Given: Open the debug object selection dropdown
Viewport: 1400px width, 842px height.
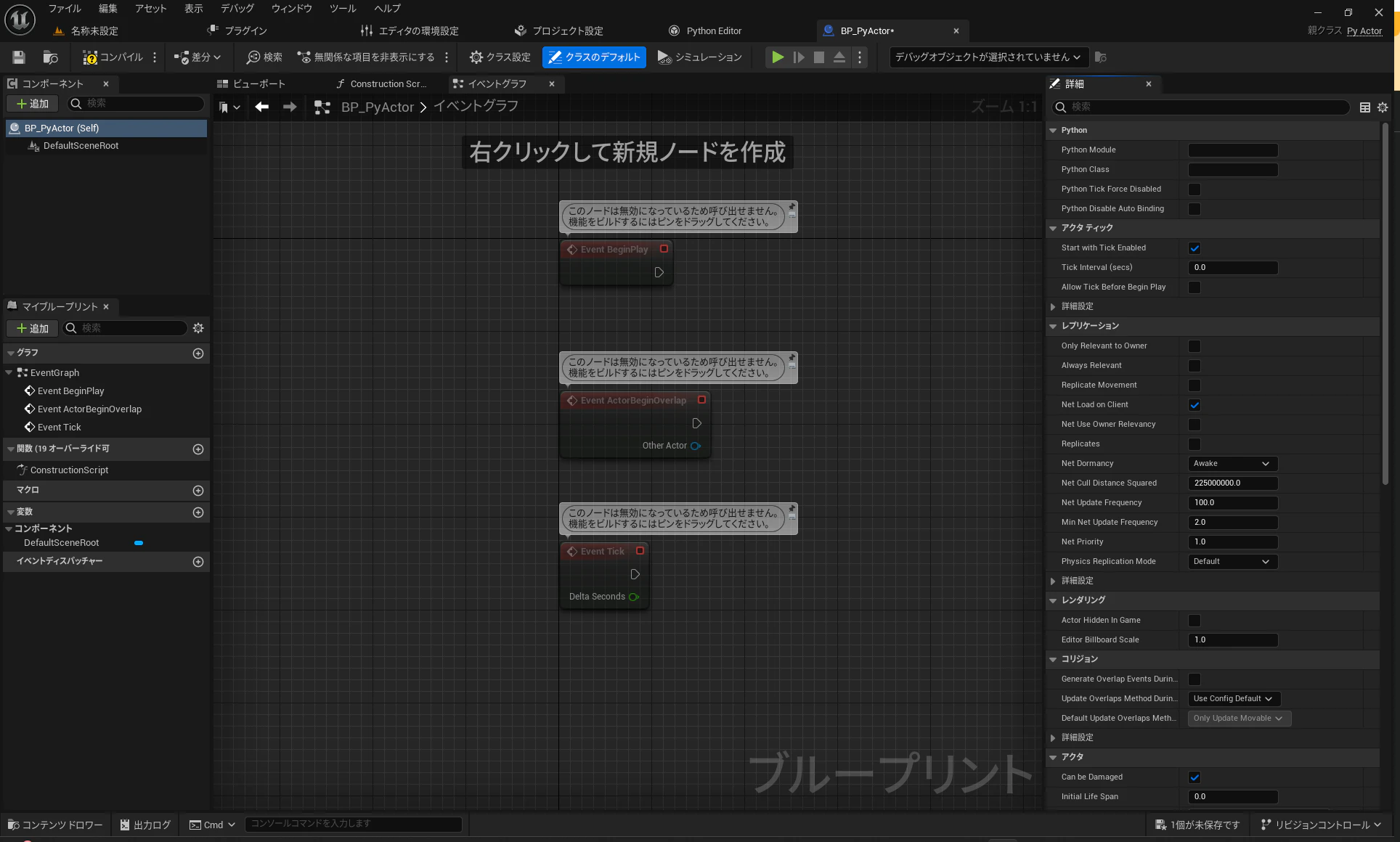Looking at the screenshot, I should coord(988,57).
